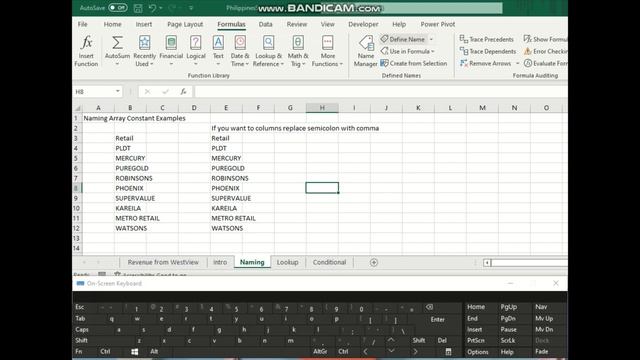Open More Functions menu
640x360 pixels.
tap(327, 51)
